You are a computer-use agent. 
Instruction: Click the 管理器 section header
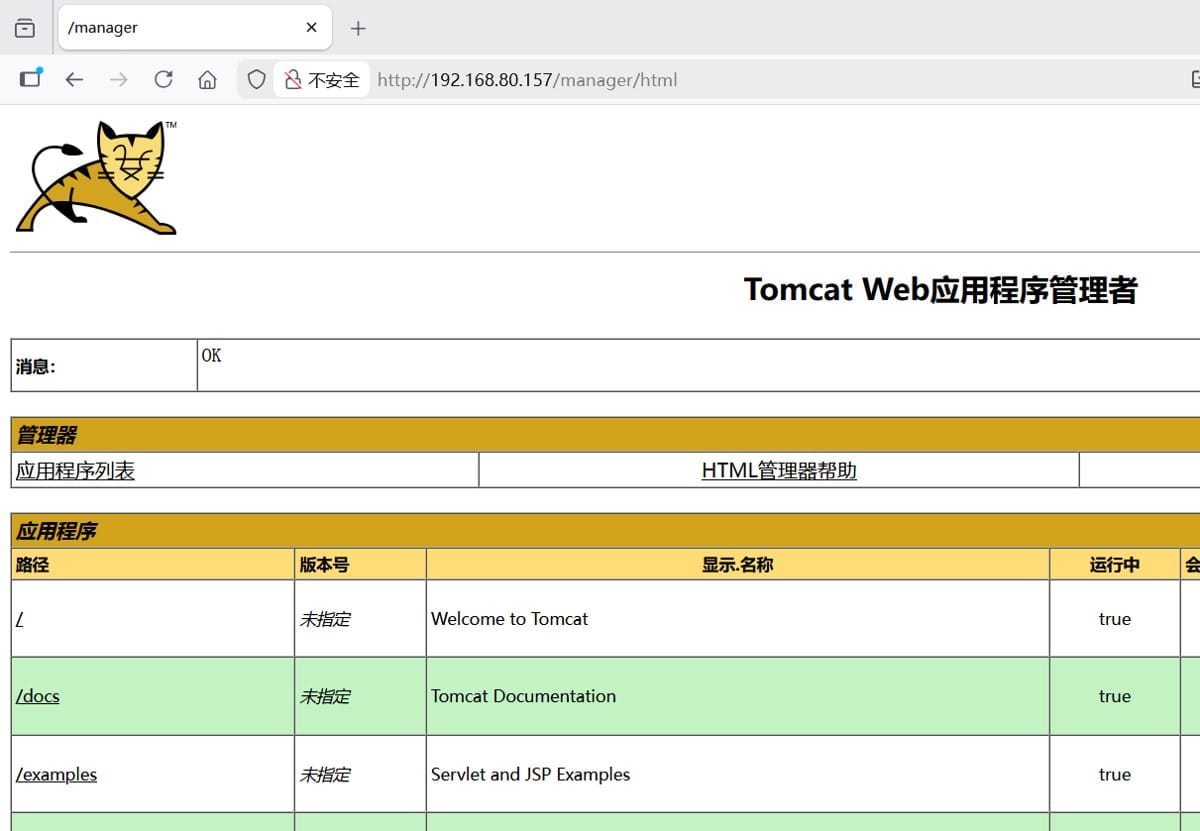coord(605,435)
